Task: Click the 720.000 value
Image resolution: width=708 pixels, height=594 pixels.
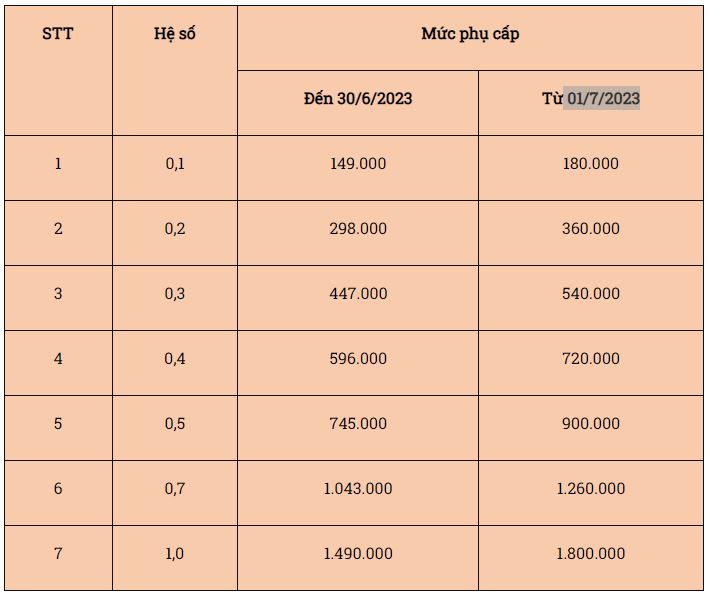Action: [x=591, y=358]
